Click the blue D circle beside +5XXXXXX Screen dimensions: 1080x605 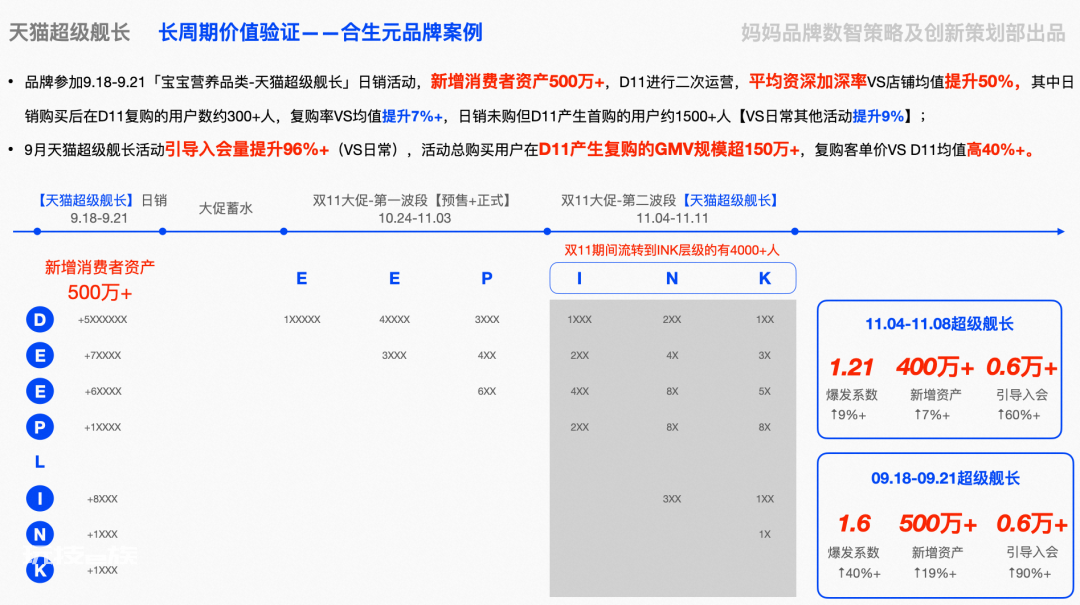(x=40, y=320)
